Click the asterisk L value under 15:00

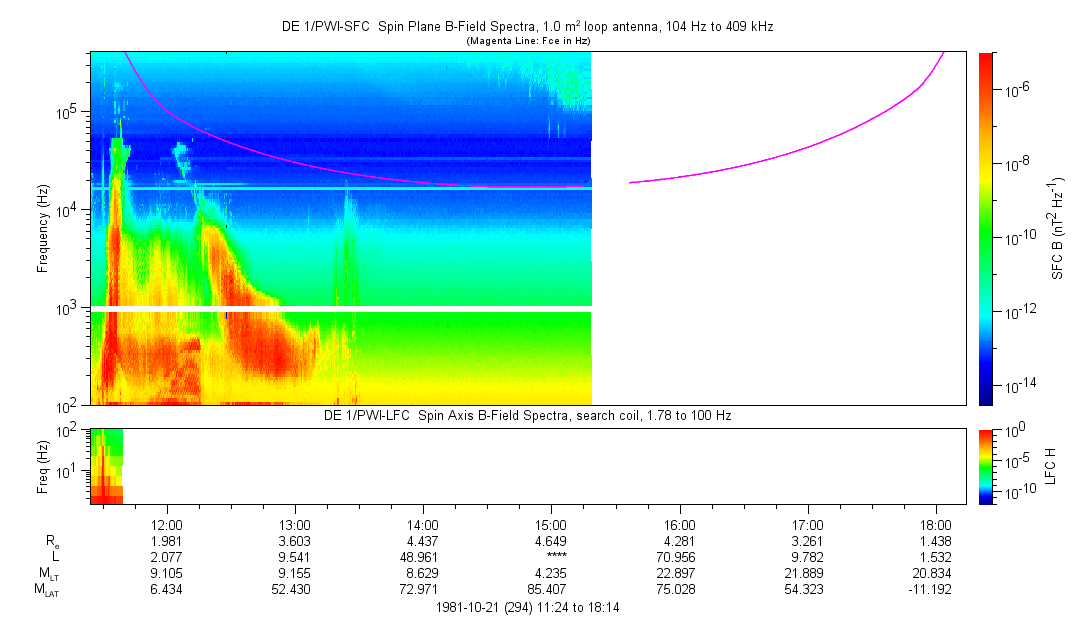(x=551, y=557)
